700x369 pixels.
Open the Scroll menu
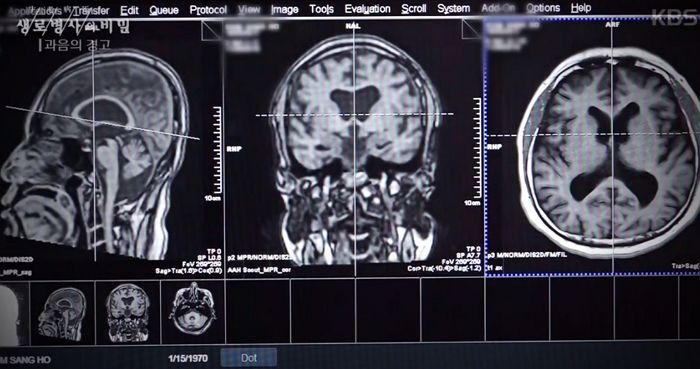click(413, 9)
